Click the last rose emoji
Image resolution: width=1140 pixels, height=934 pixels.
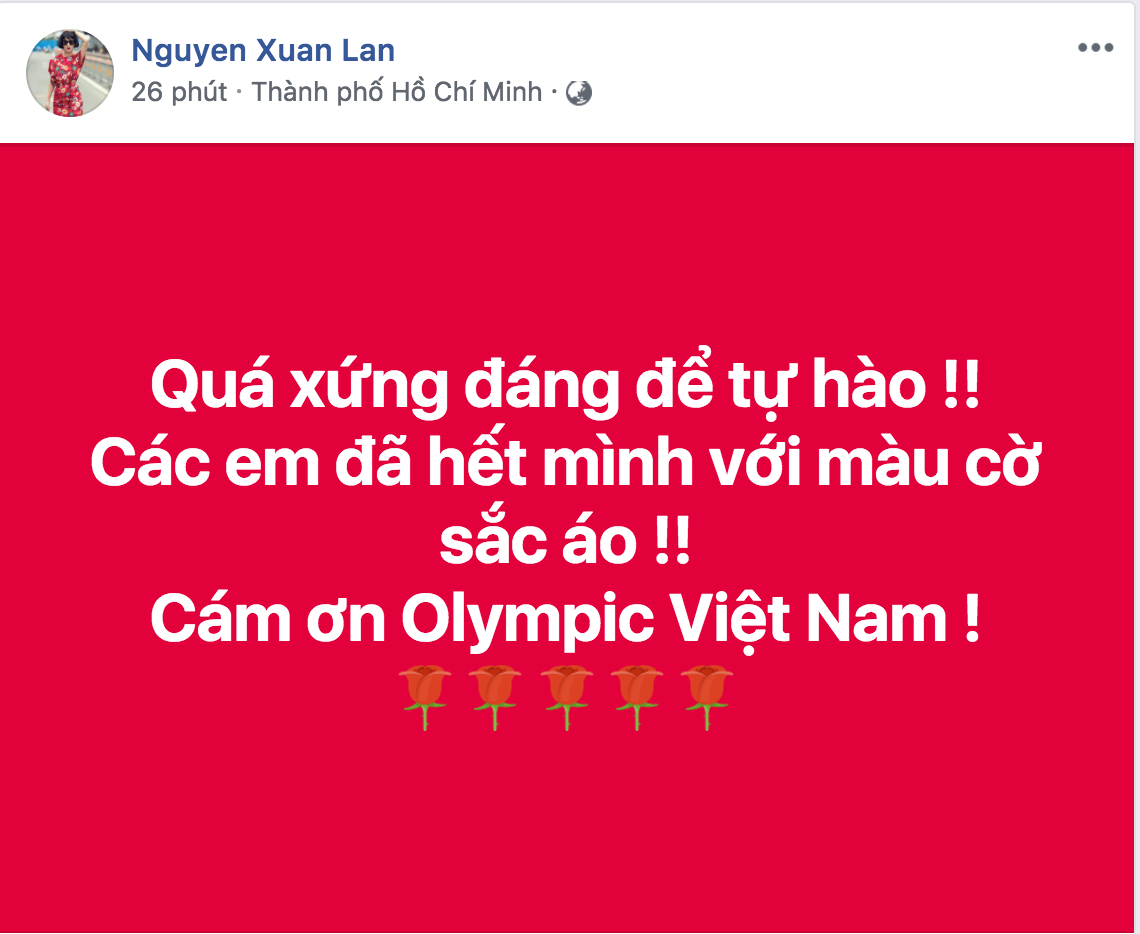706,696
